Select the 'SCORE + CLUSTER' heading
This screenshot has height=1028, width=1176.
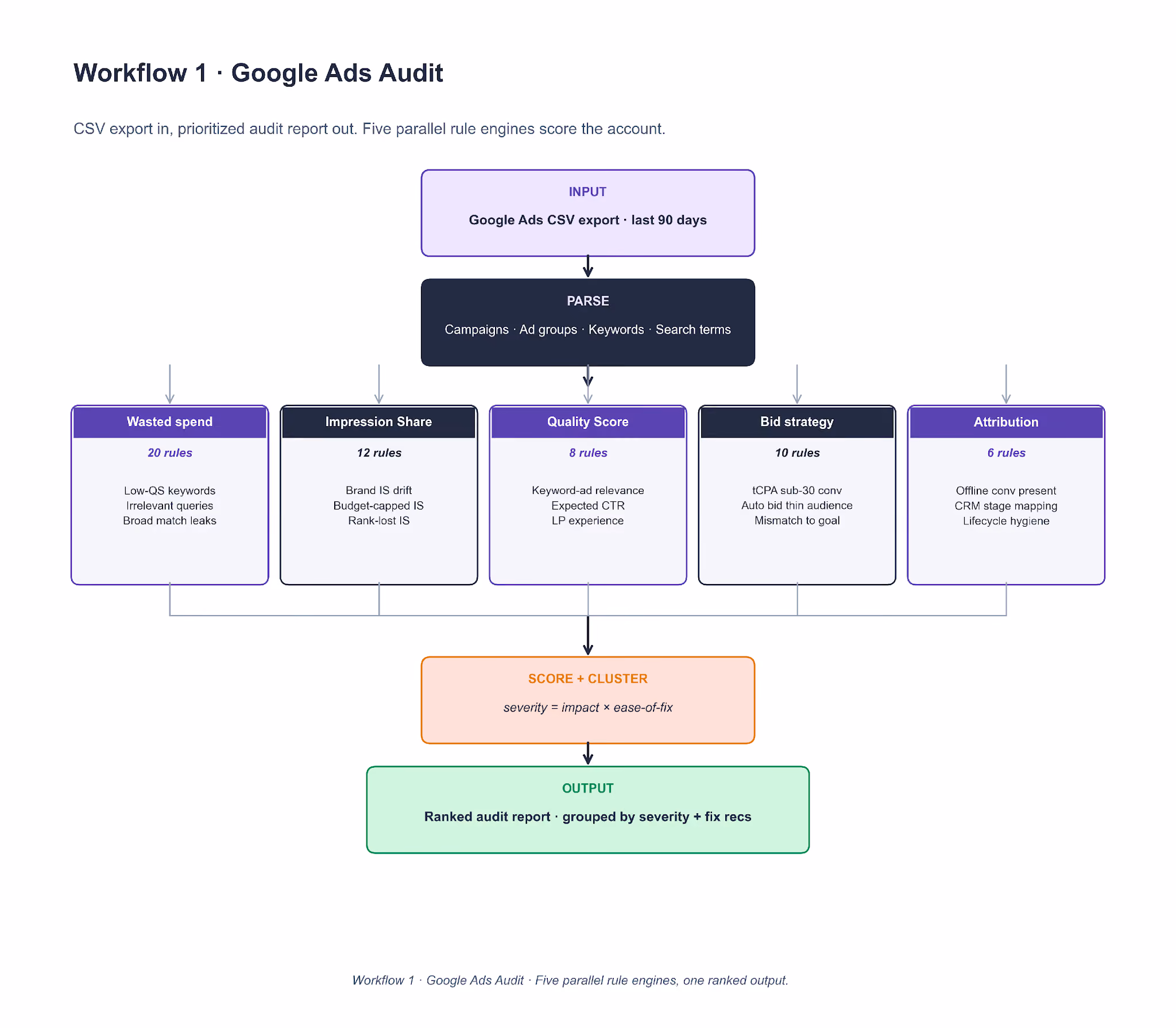(587, 679)
